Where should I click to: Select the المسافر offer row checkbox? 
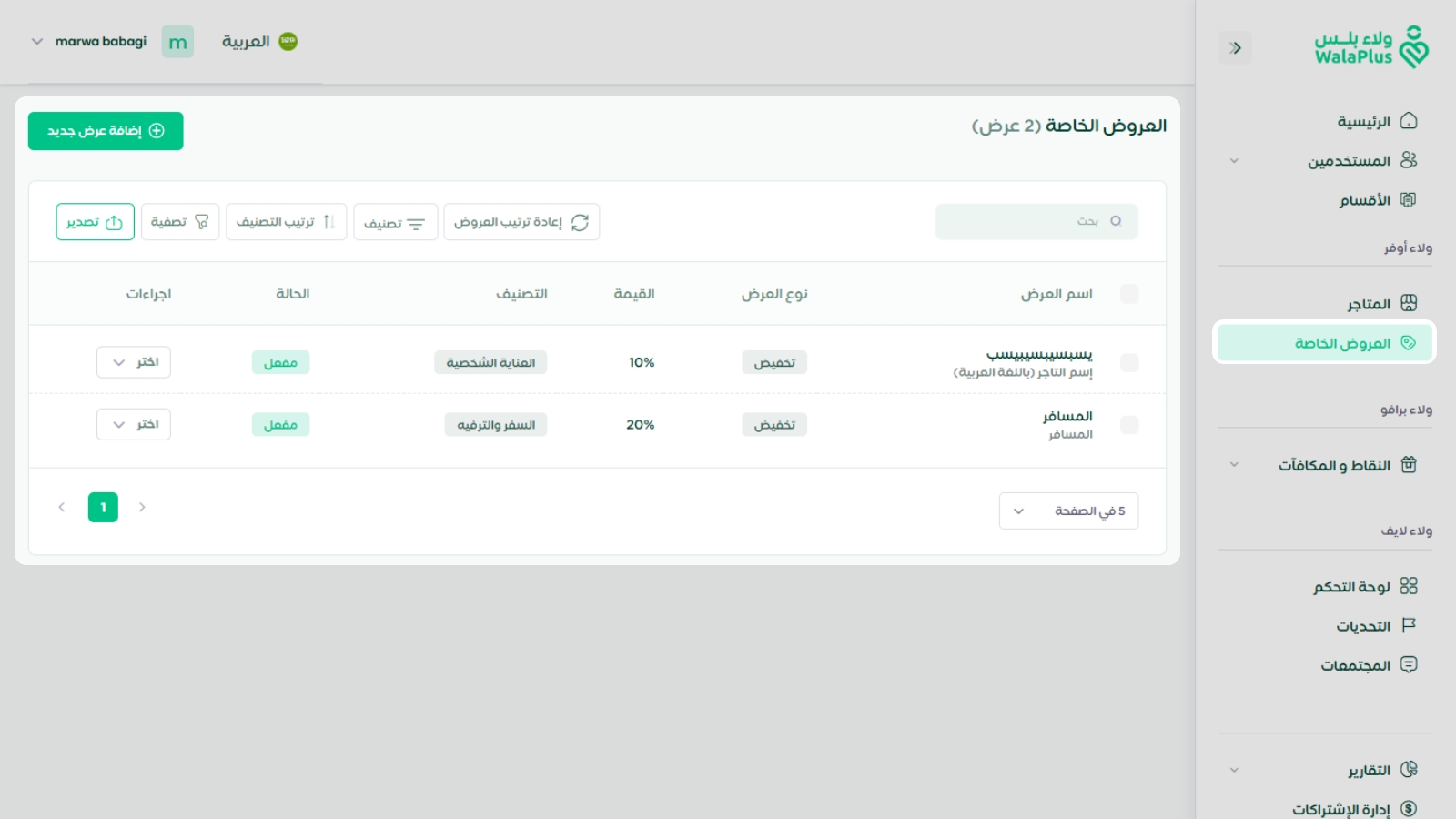tap(1129, 425)
